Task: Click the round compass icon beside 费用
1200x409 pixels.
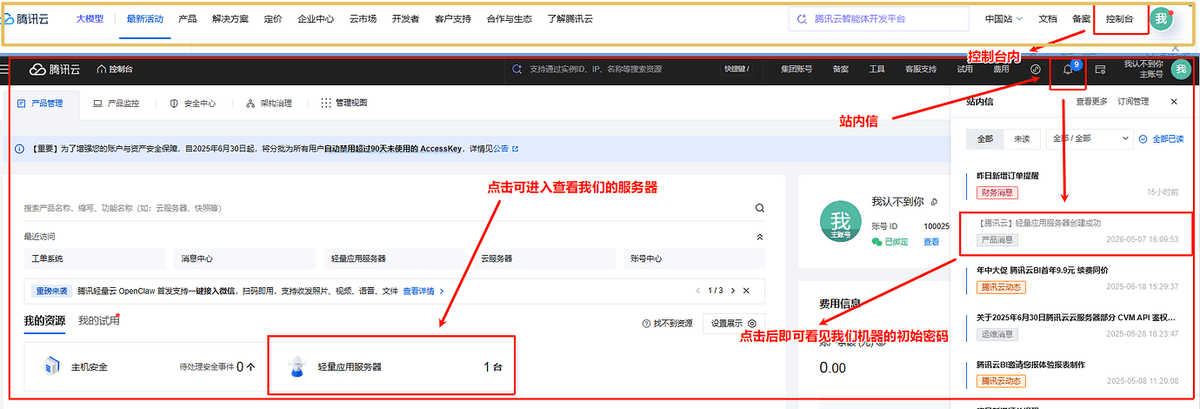Action: pyautogui.click(x=1036, y=70)
